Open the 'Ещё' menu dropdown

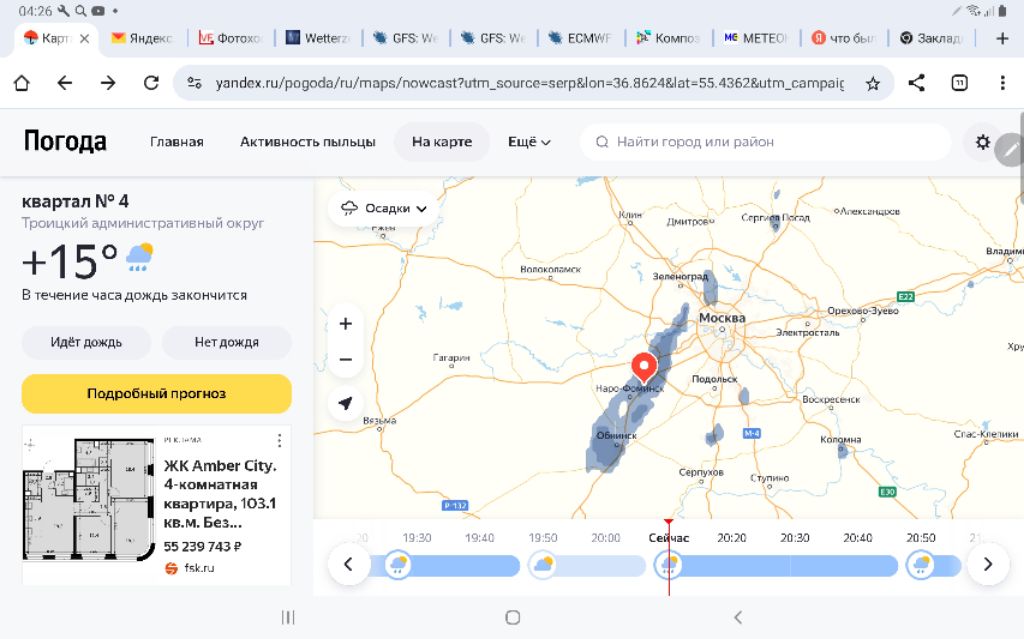pos(529,142)
